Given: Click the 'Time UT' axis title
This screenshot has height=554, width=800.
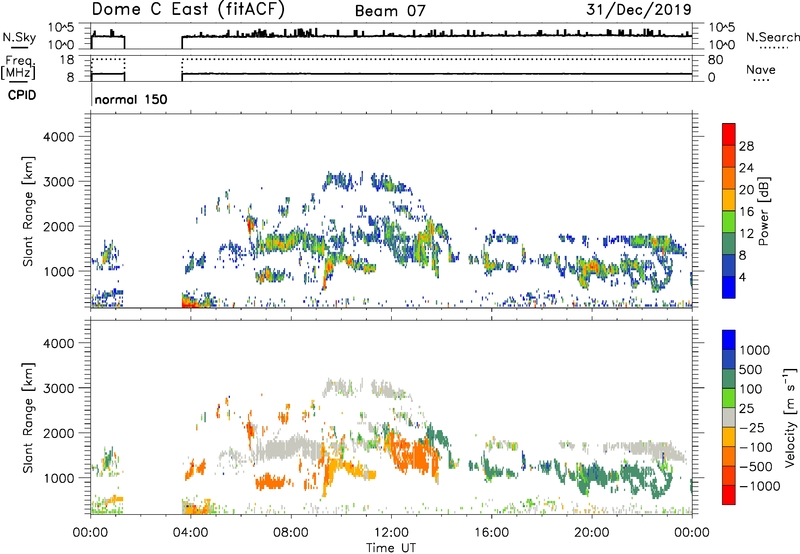Looking at the screenshot, I should pyautogui.click(x=391, y=548).
